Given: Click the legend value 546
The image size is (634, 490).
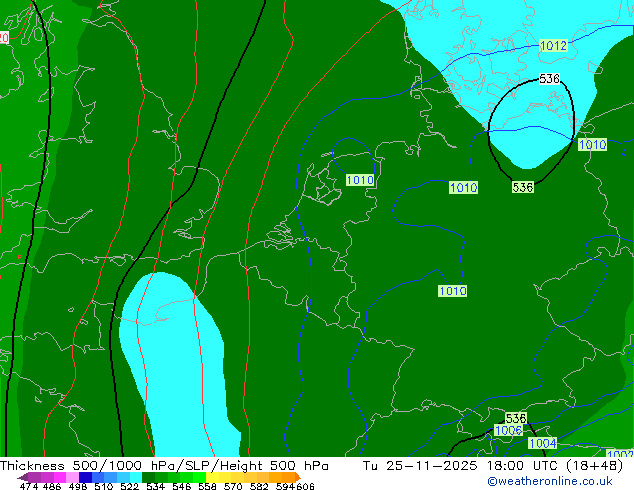Looking at the screenshot, I should click(182, 486).
